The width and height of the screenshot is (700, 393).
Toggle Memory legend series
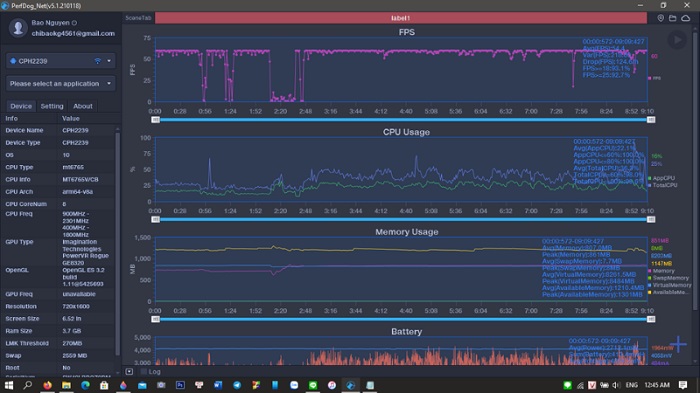tap(661, 271)
